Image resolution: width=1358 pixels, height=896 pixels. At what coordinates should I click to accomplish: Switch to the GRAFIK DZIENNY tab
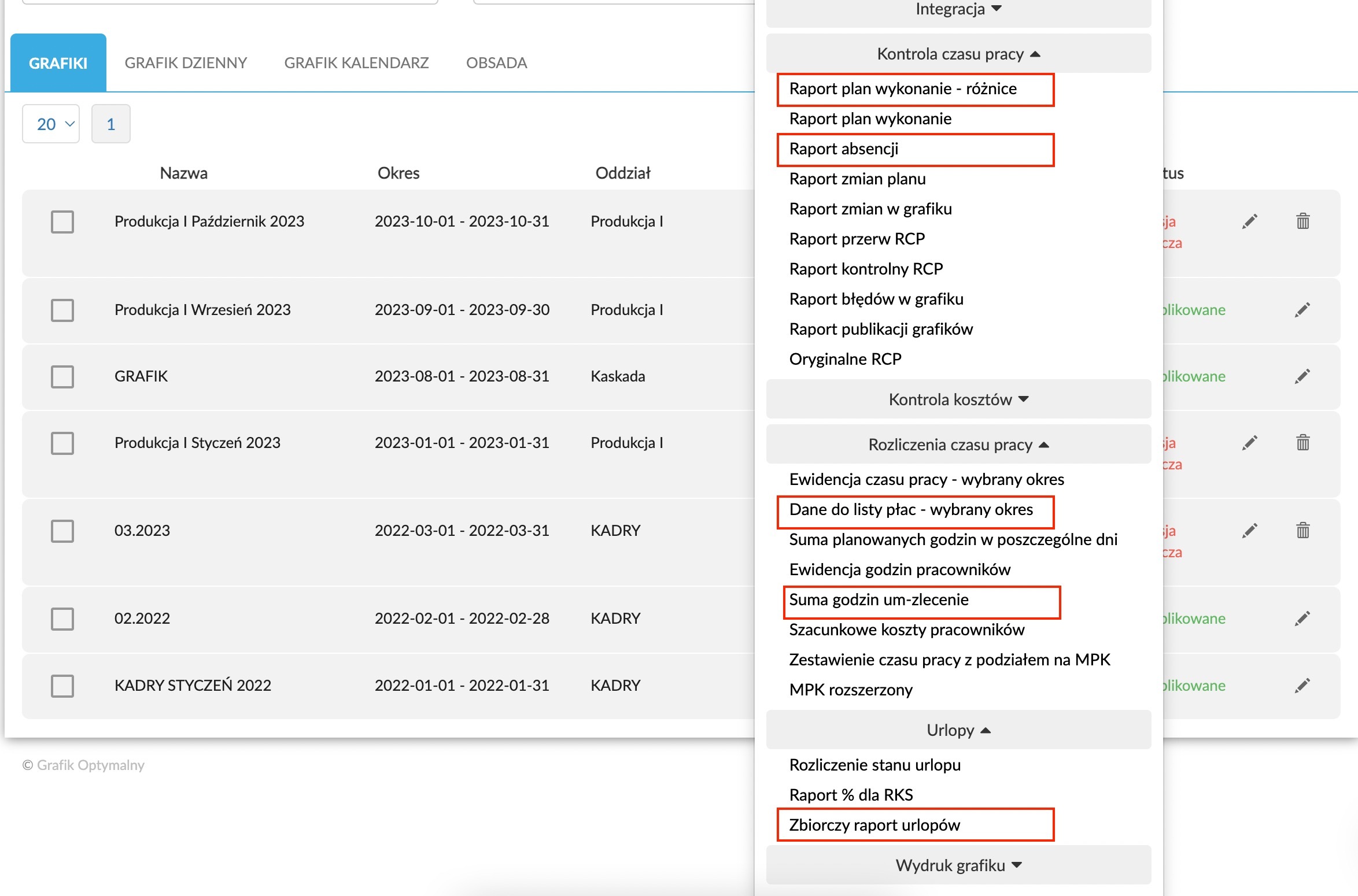(x=186, y=62)
